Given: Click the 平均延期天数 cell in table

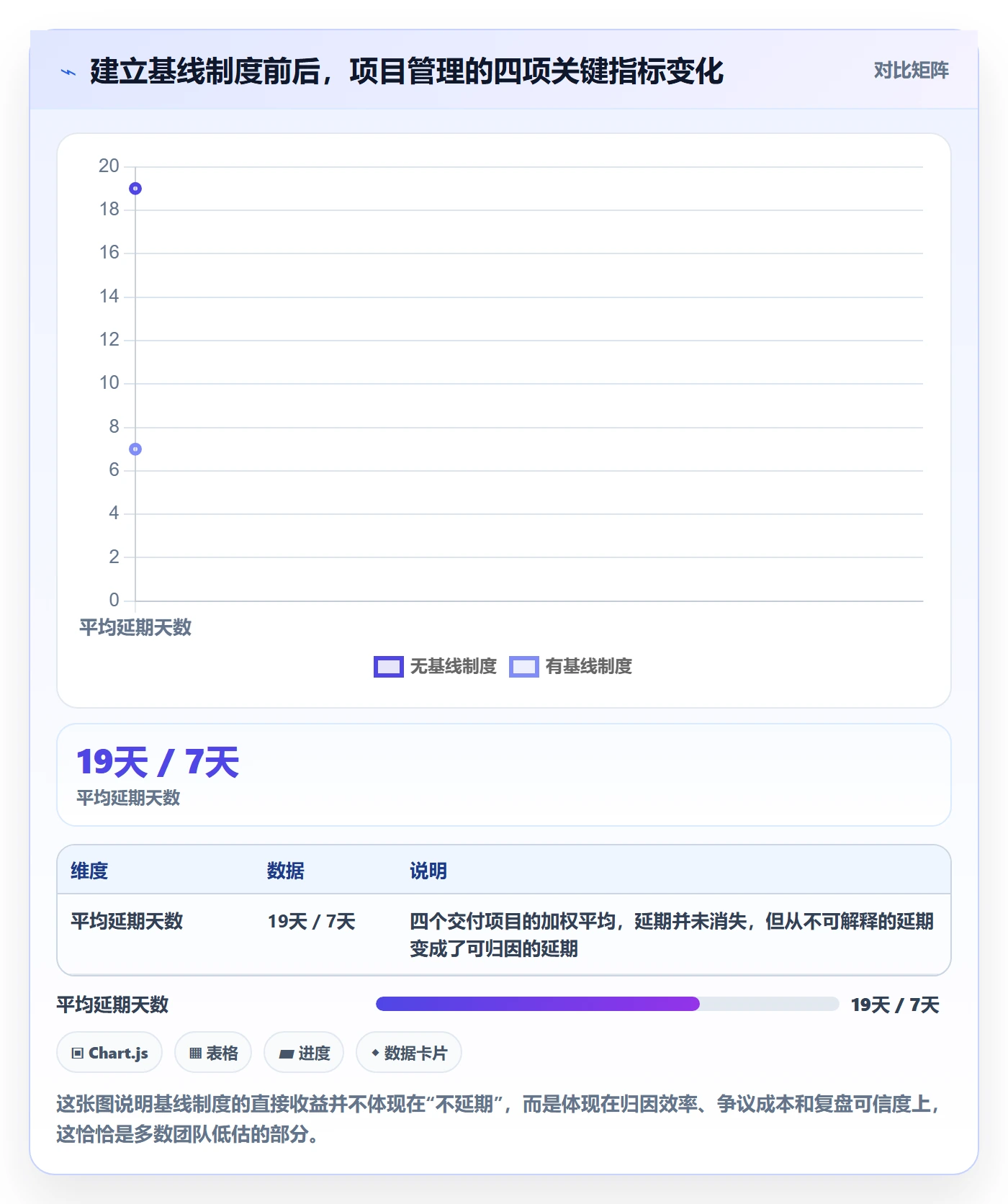Looking at the screenshot, I should [x=127, y=921].
